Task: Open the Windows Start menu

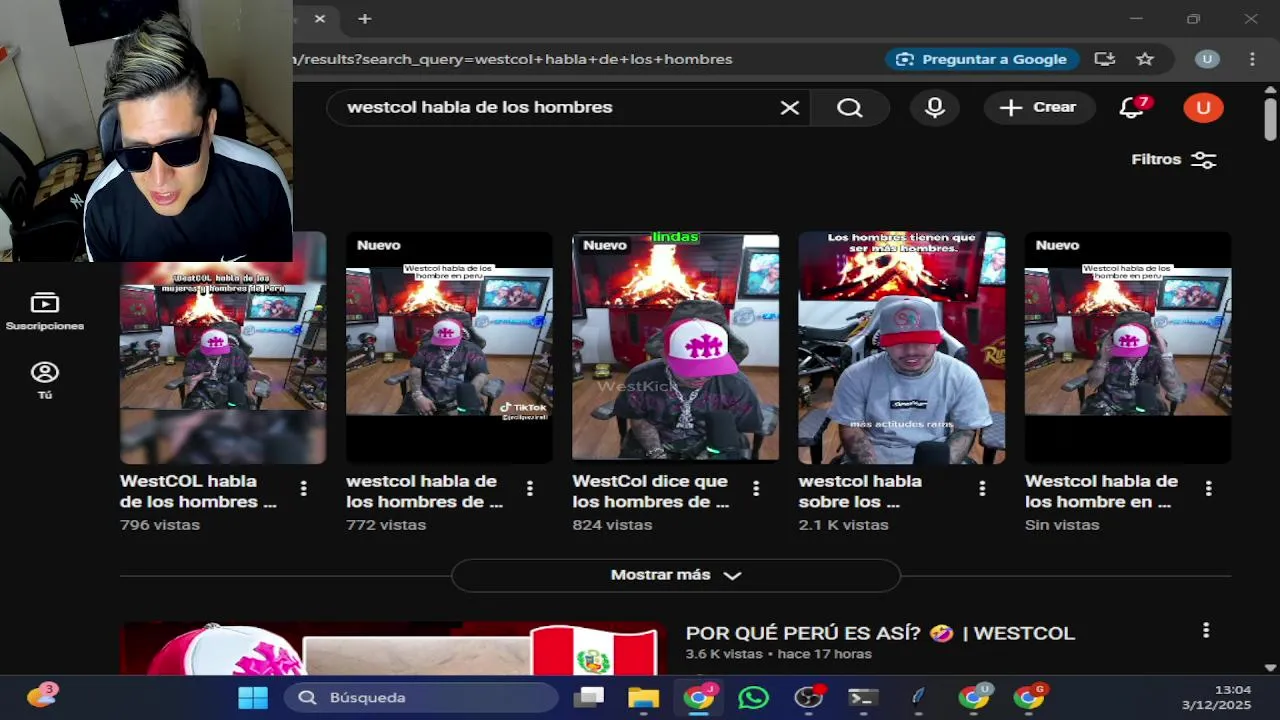Action: tap(253, 697)
